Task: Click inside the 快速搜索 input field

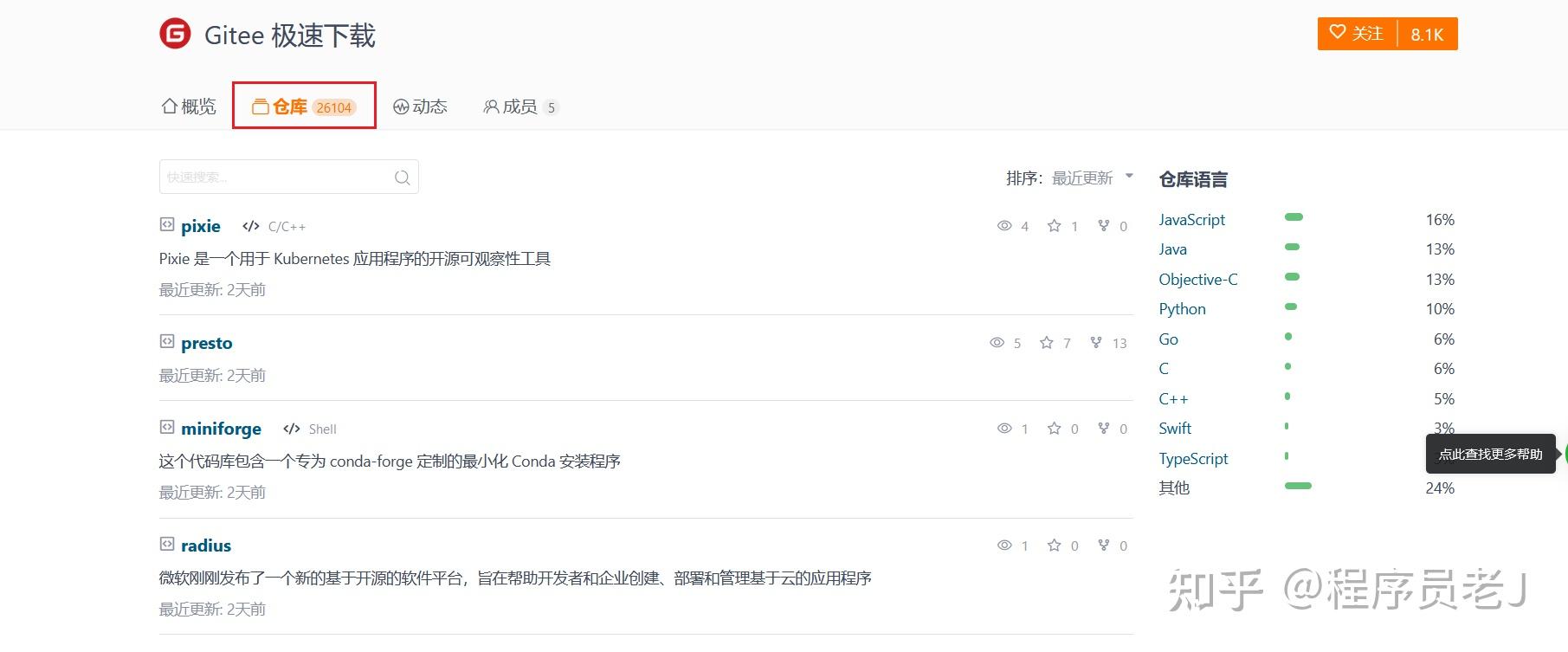Action: coord(268,177)
